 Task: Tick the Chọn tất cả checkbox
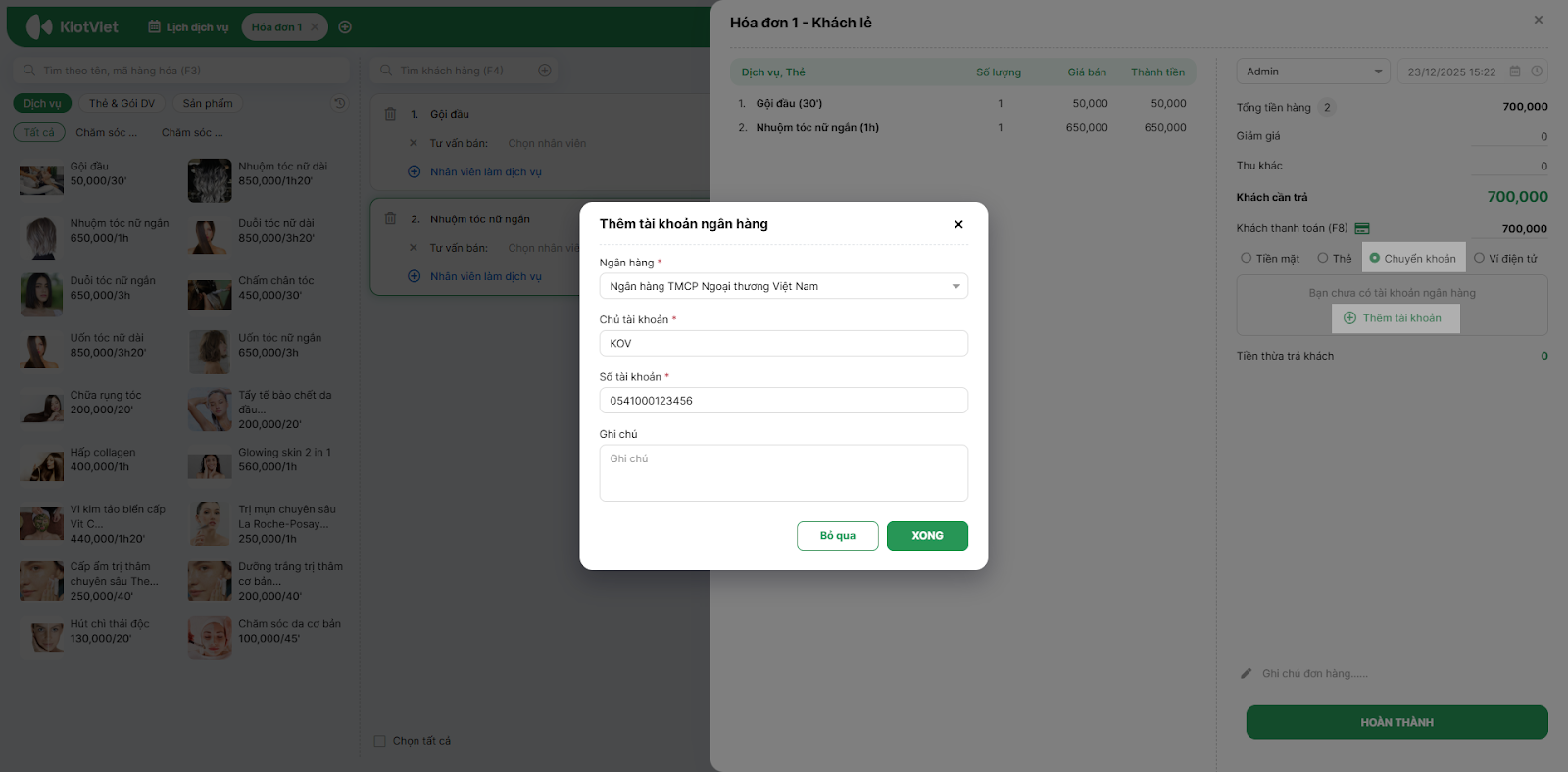pyautogui.click(x=380, y=741)
